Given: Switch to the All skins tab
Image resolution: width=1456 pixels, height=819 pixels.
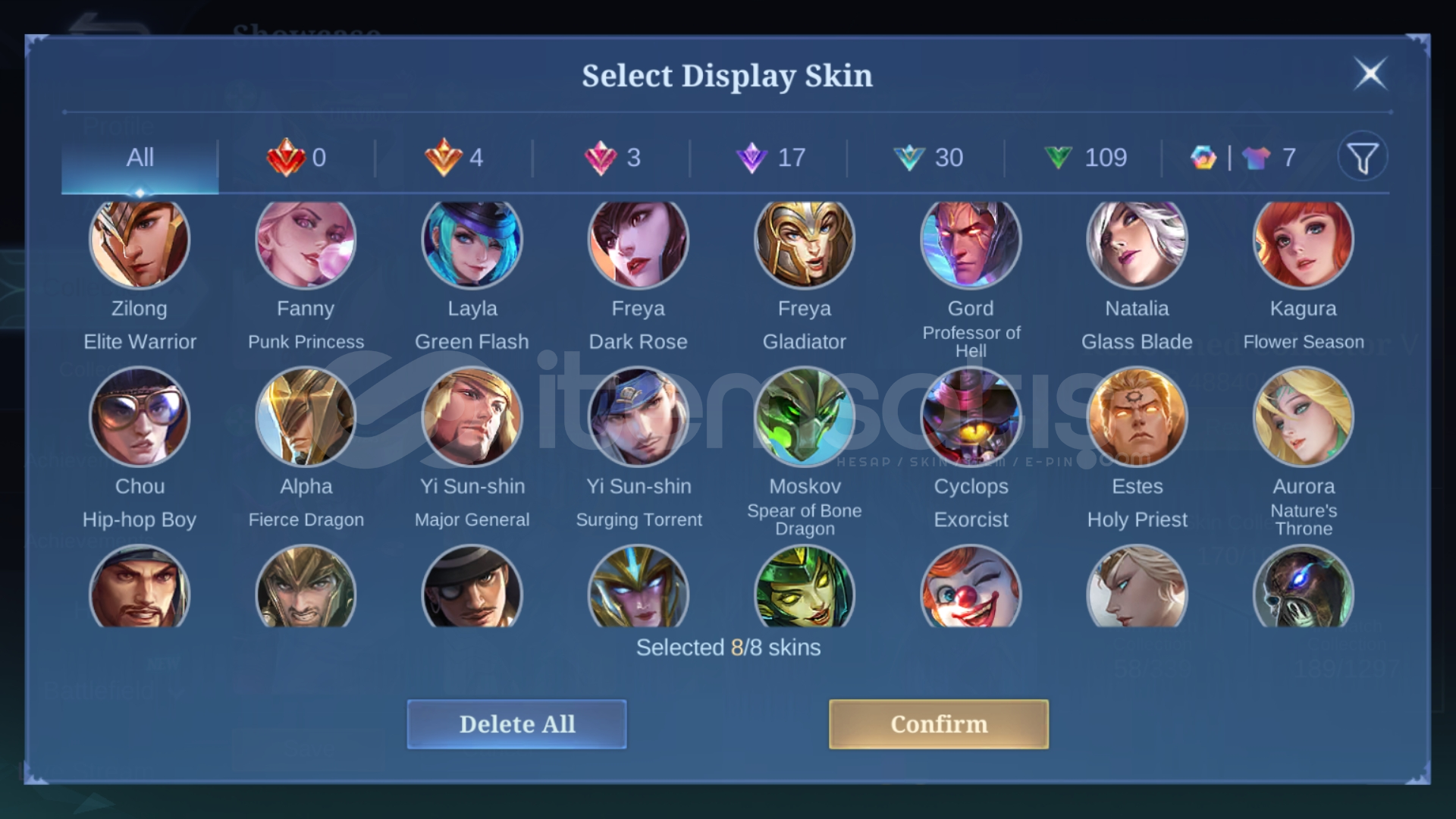Looking at the screenshot, I should pyautogui.click(x=140, y=158).
